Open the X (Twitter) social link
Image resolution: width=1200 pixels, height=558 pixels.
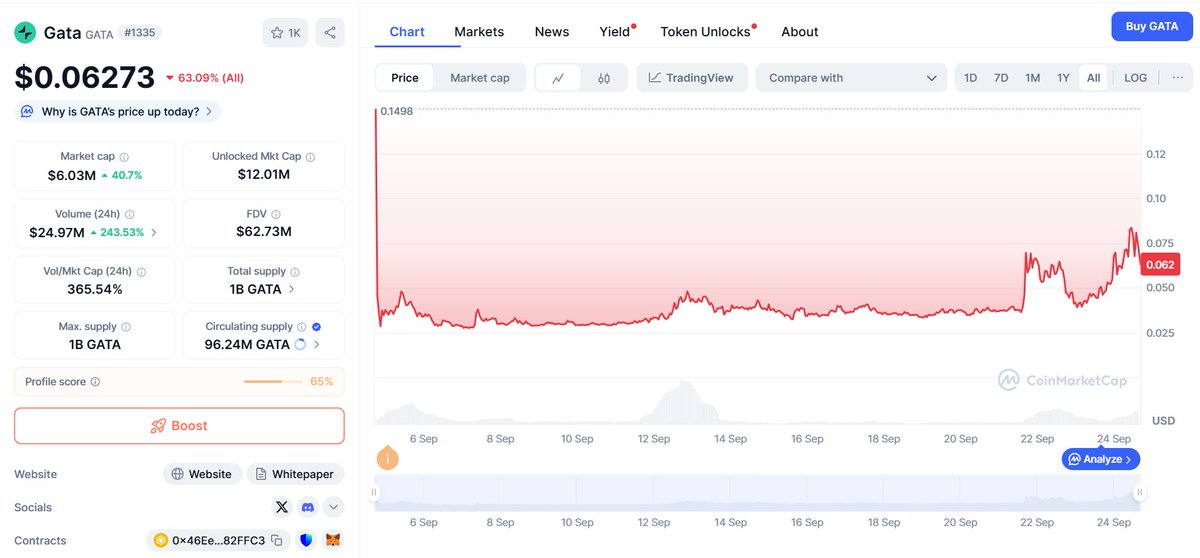pos(281,507)
